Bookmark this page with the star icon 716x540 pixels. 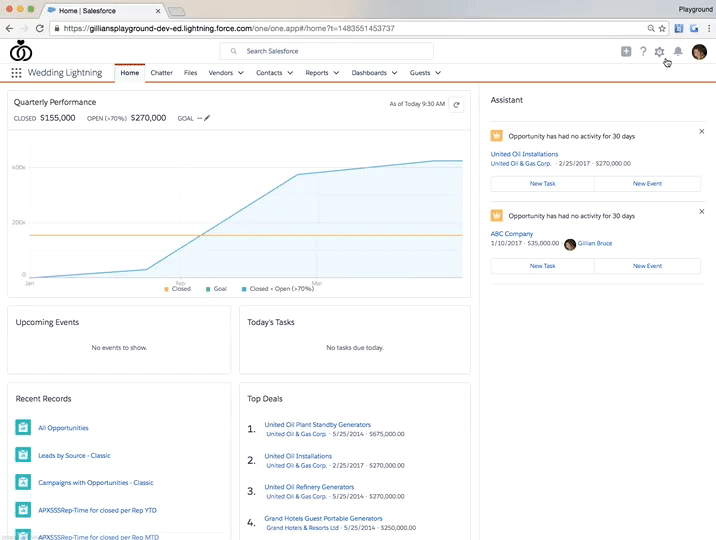pos(662,28)
